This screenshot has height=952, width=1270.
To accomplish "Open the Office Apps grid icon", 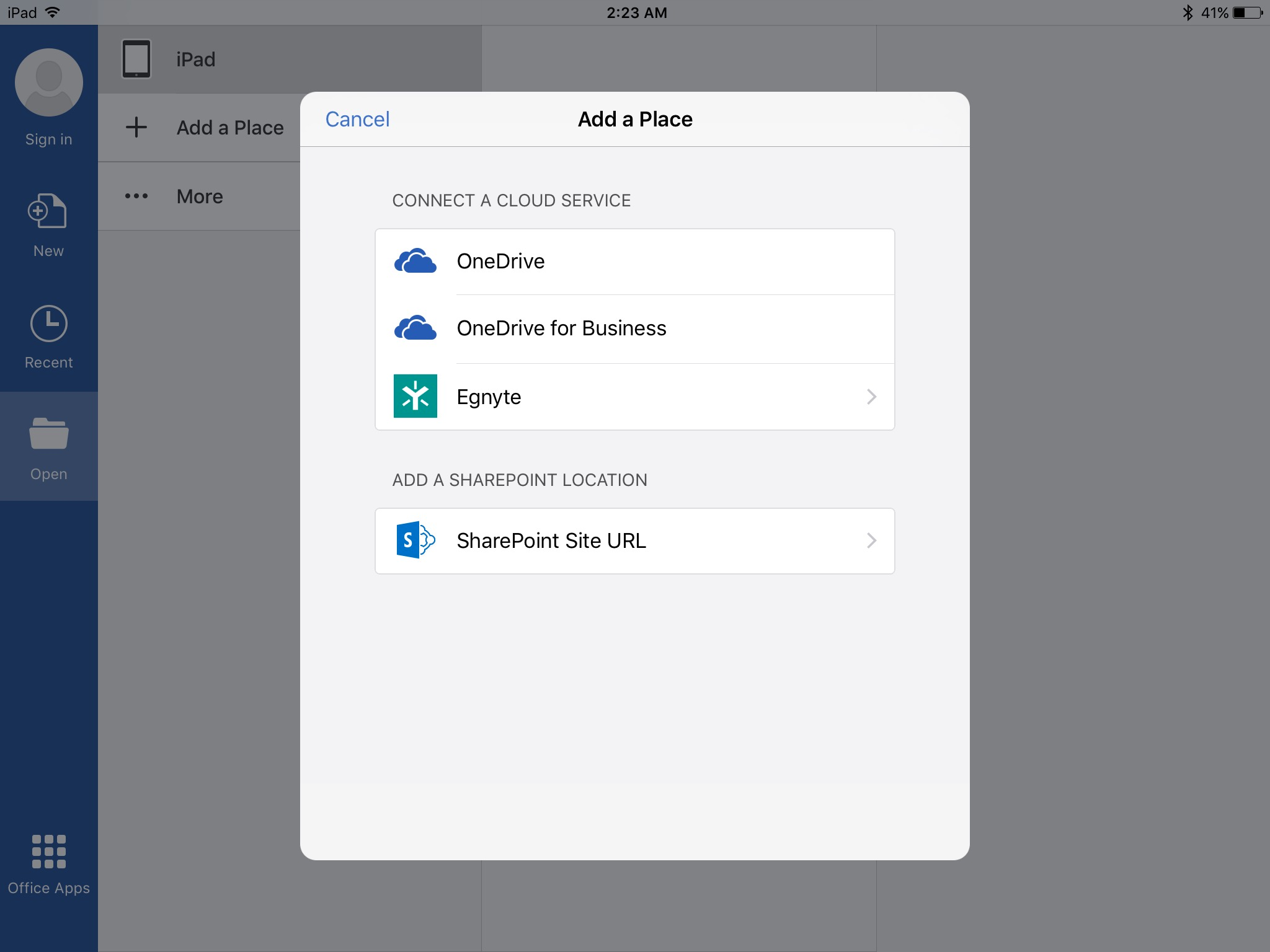I will (x=49, y=852).
